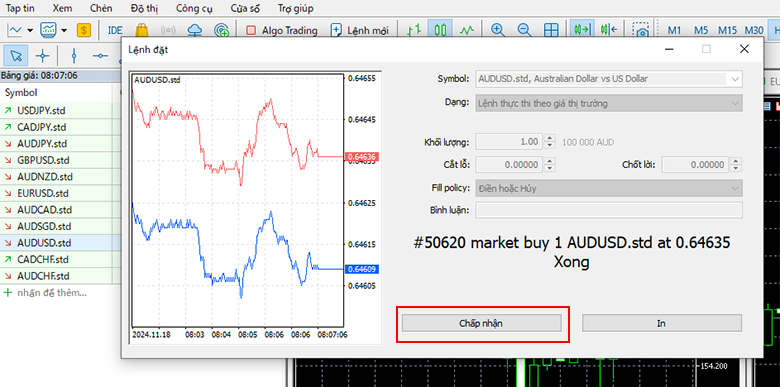Screen dimensions: 780x387
Task: Click the Bình luận comment field
Action: point(609,210)
